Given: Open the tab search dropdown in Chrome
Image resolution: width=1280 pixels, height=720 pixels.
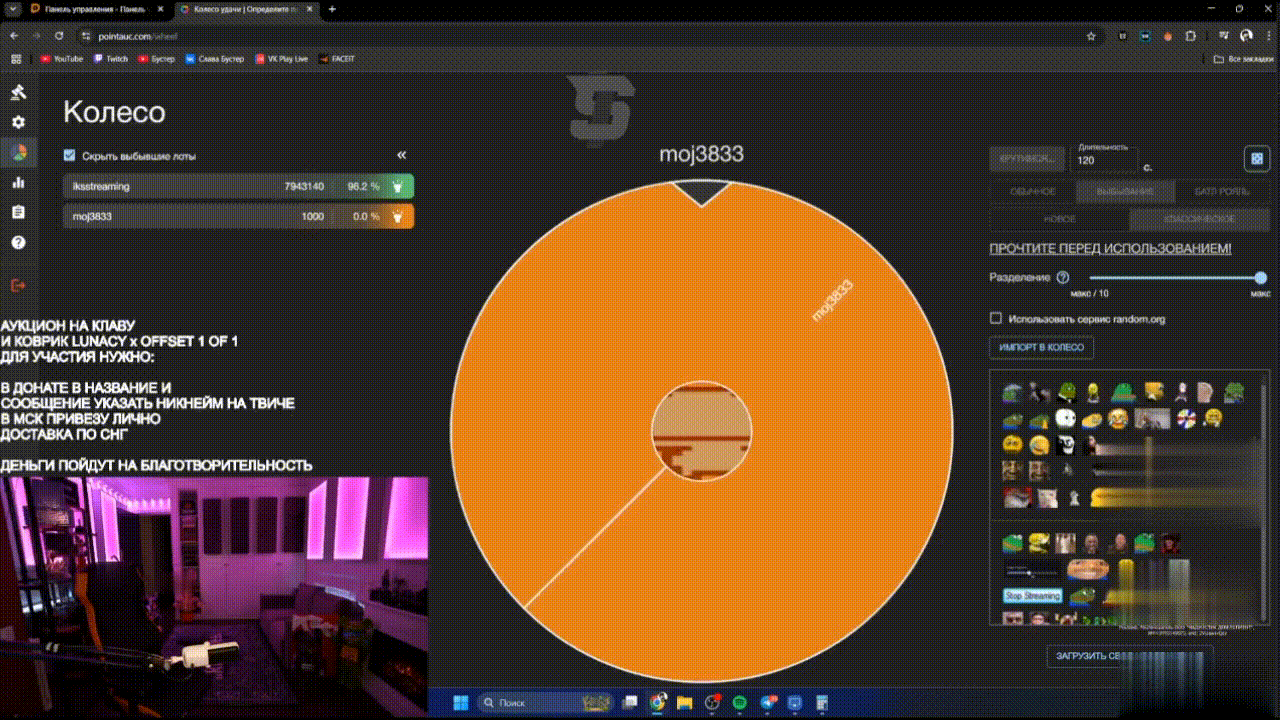Looking at the screenshot, I should (x=13, y=9).
